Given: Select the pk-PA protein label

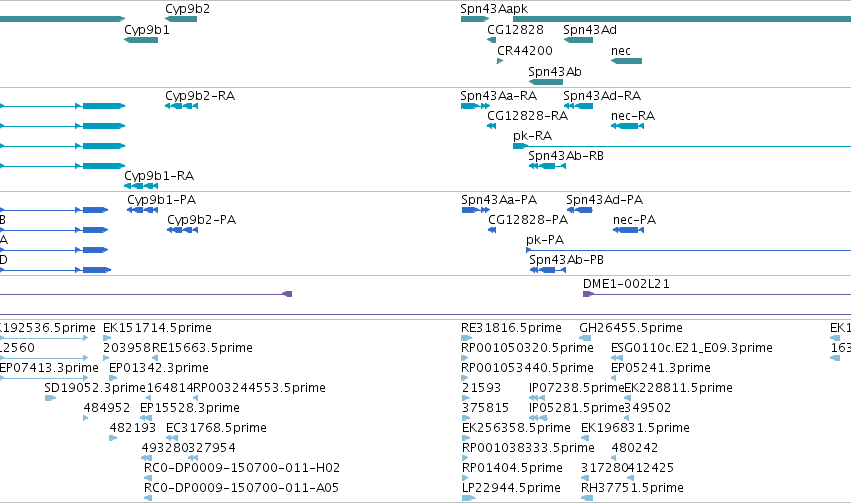Looking at the screenshot, I should (545, 240).
